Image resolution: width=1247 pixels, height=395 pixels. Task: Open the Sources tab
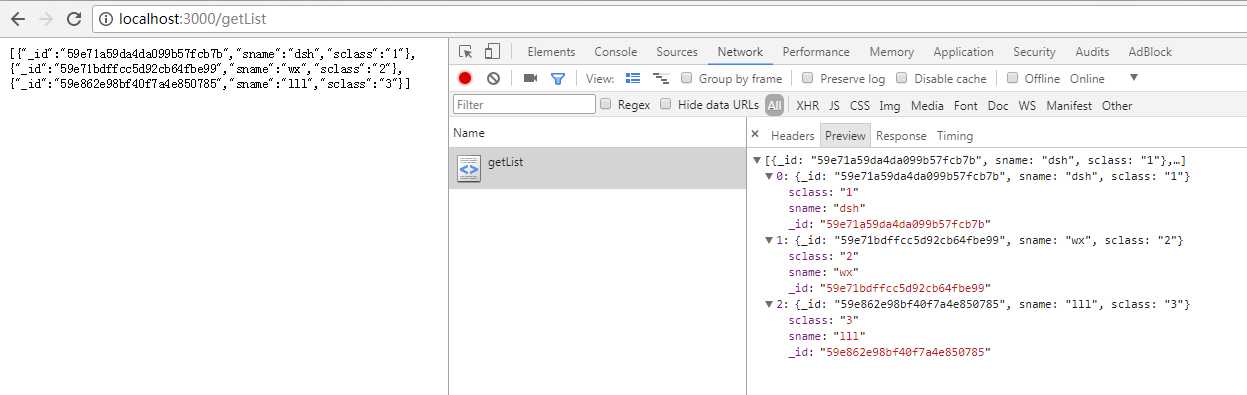tap(677, 52)
